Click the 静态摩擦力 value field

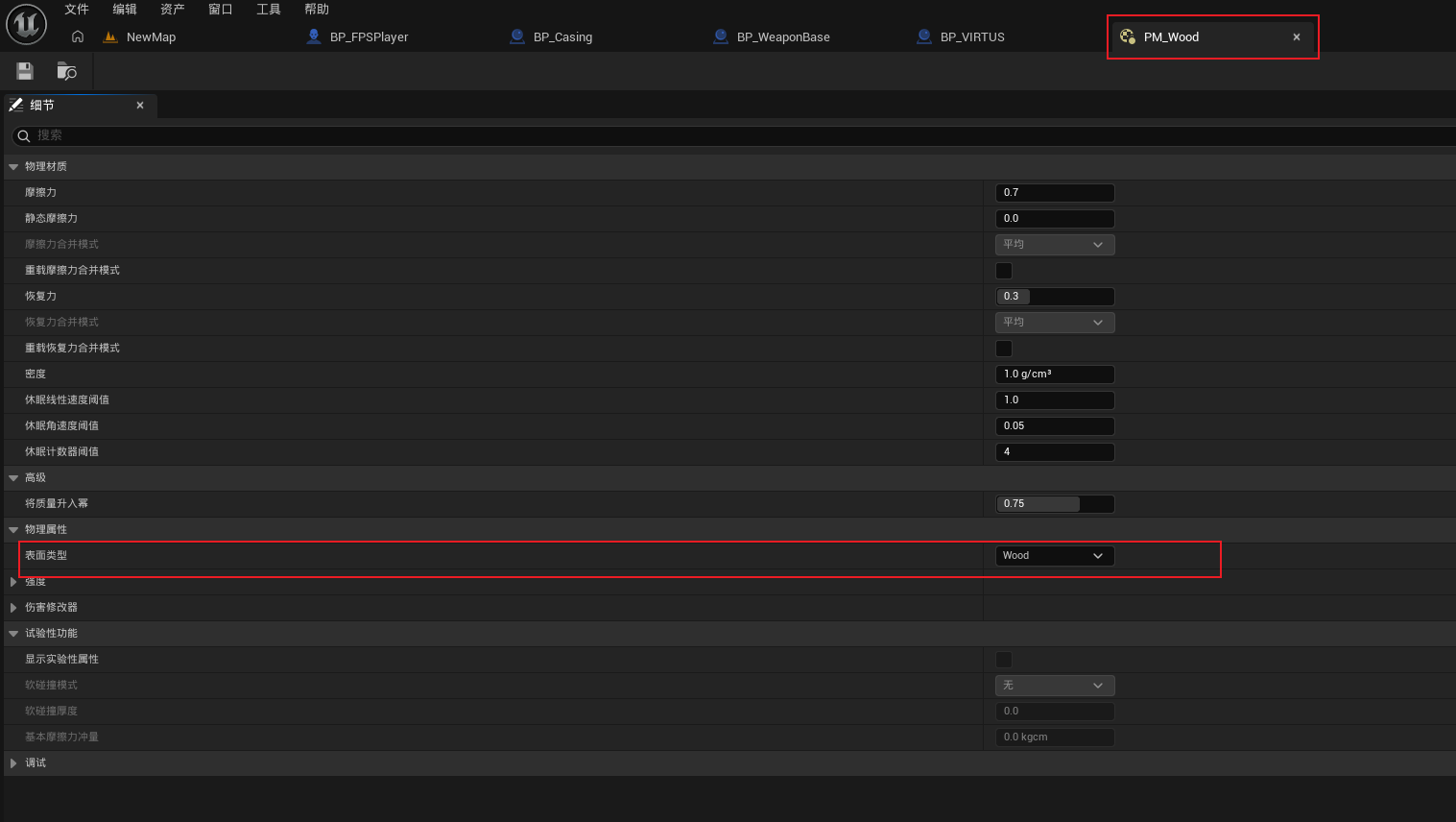[1055, 219]
